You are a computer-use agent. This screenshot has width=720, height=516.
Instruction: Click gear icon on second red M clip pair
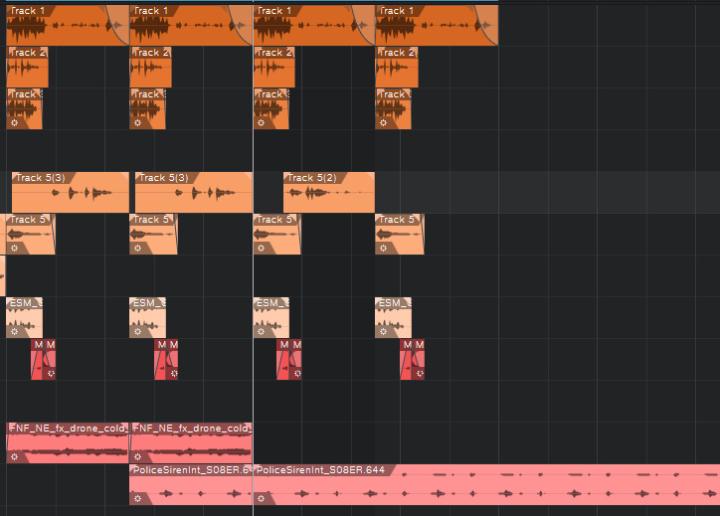coord(174,374)
